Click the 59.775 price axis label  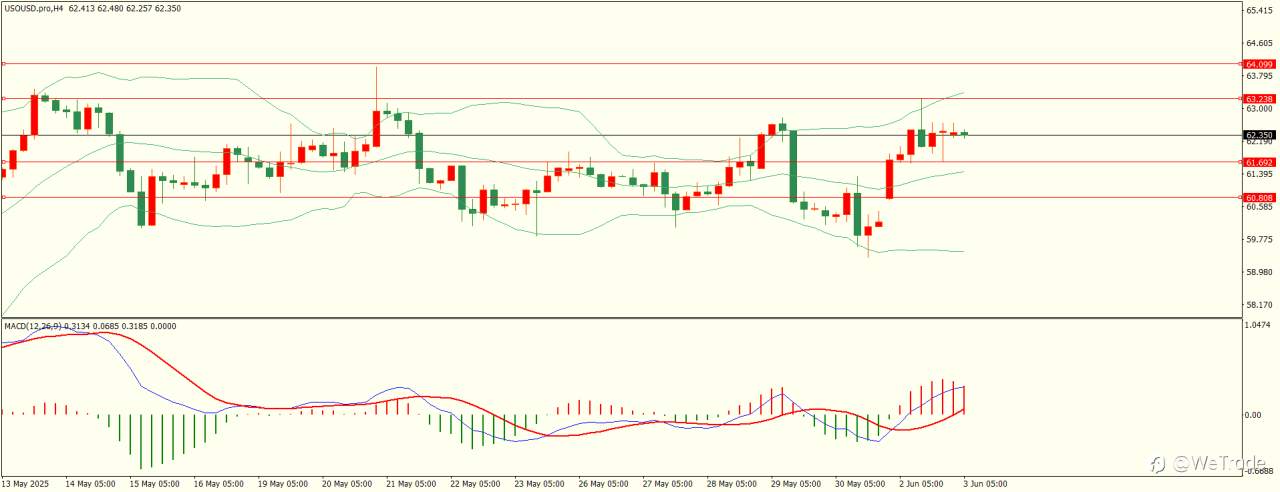tap(1259, 239)
